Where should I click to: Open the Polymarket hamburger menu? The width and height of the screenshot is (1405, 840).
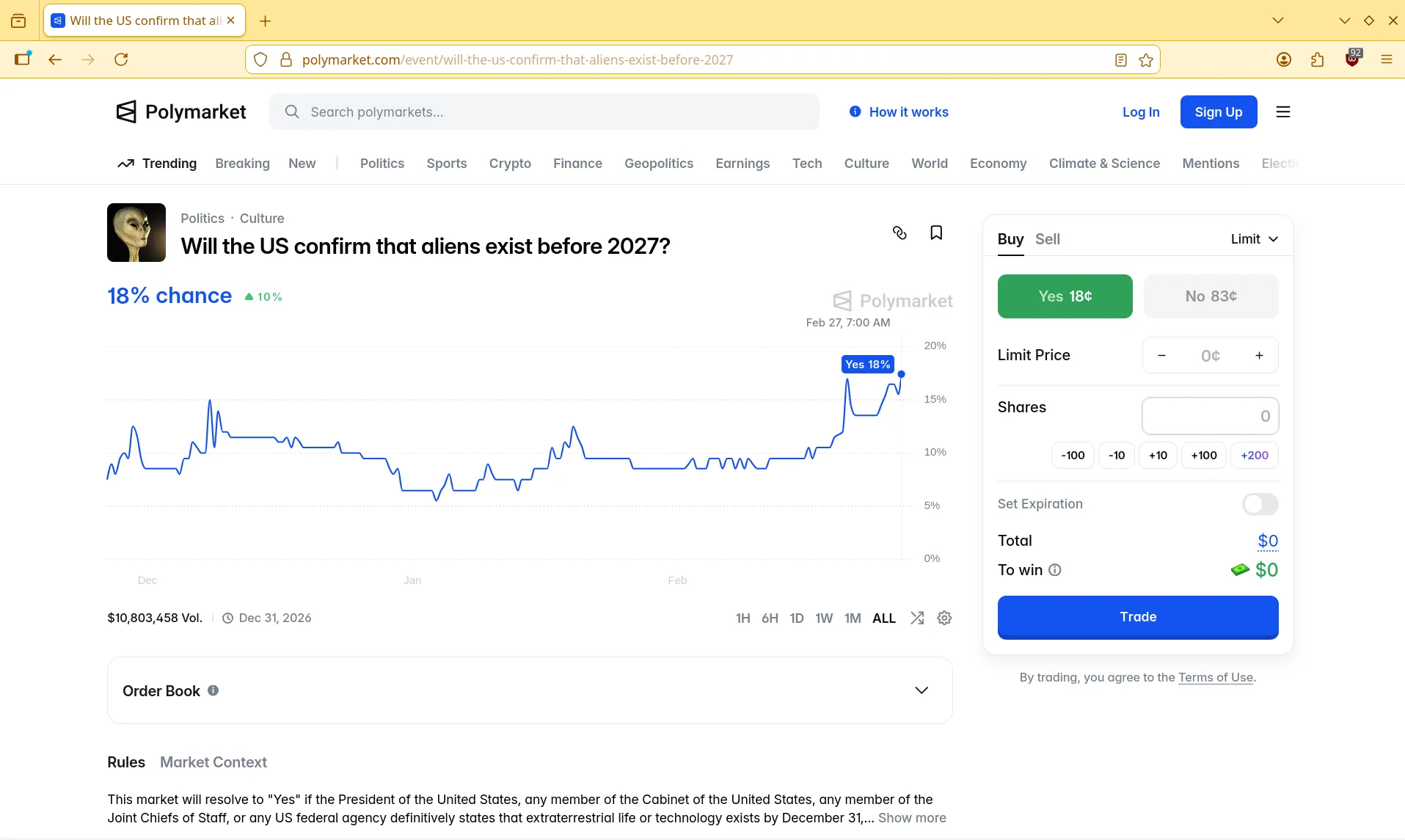1283,112
